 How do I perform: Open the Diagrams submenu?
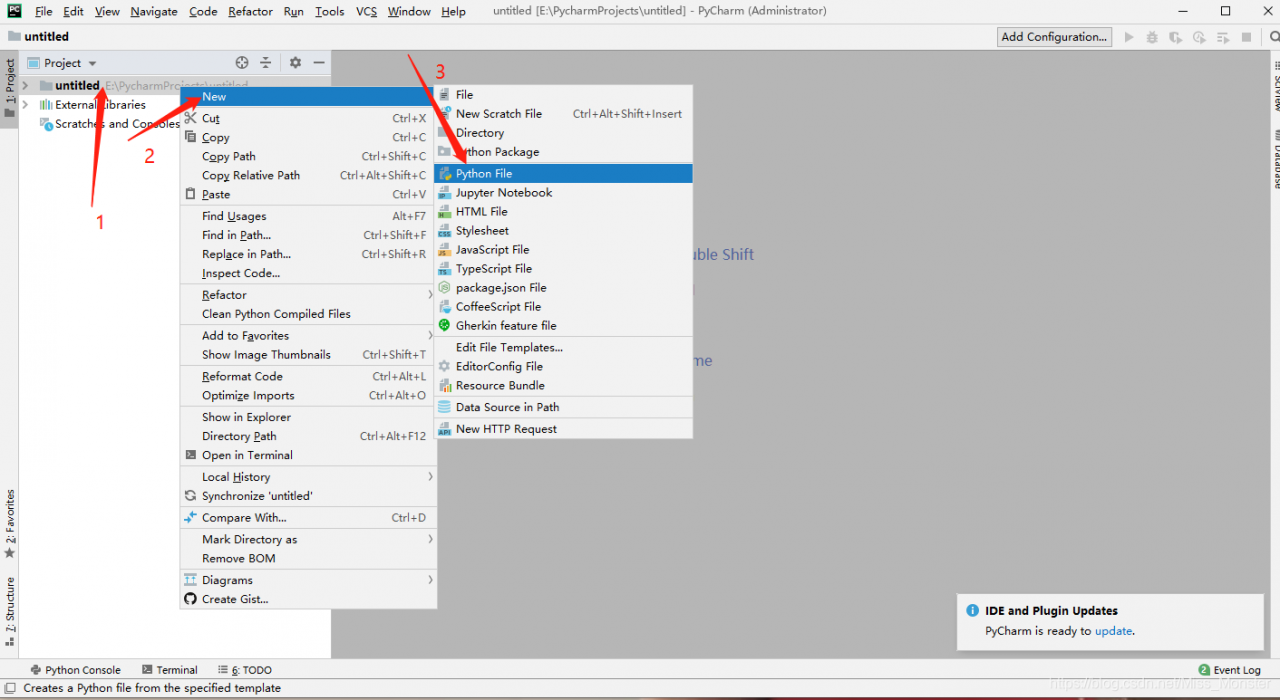click(308, 580)
